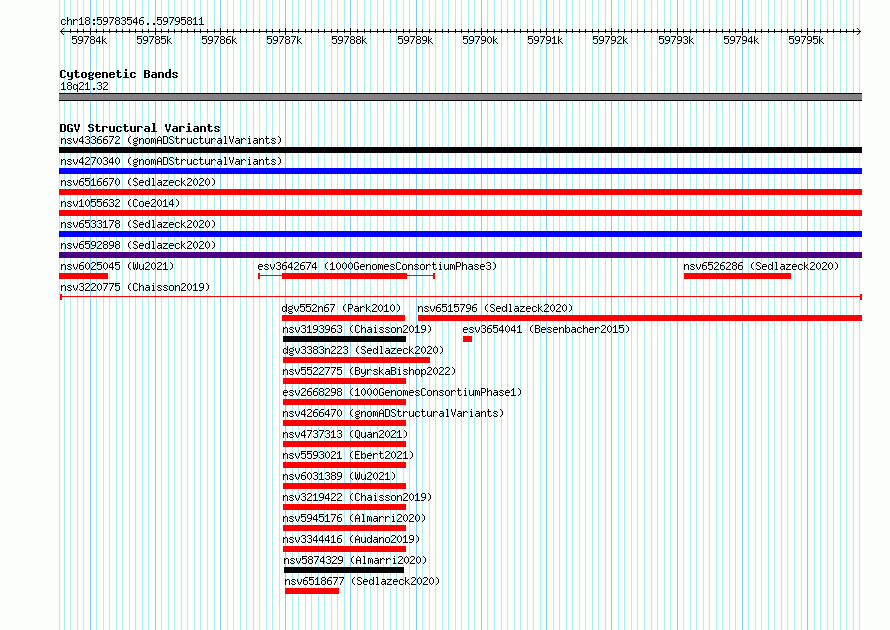Click the red bar under nsv3344416
The height and width of the screenshot is (630, 890).
345,549
